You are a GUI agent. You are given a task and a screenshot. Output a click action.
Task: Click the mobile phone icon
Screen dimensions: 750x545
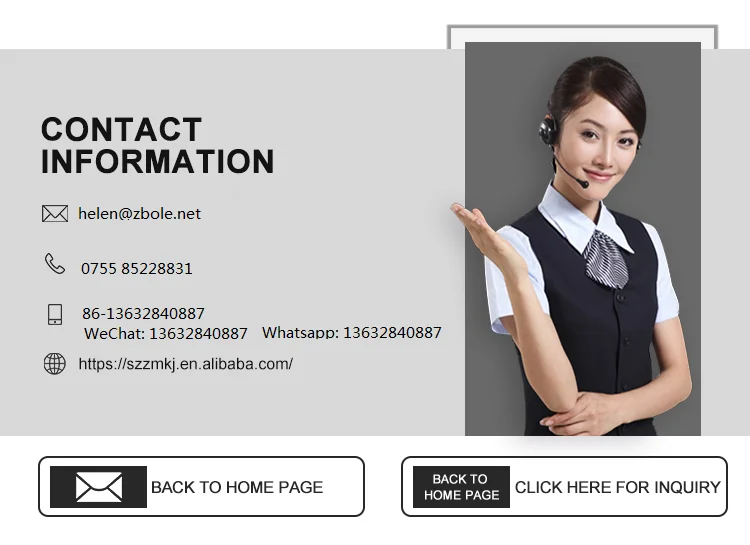point(55,314)
